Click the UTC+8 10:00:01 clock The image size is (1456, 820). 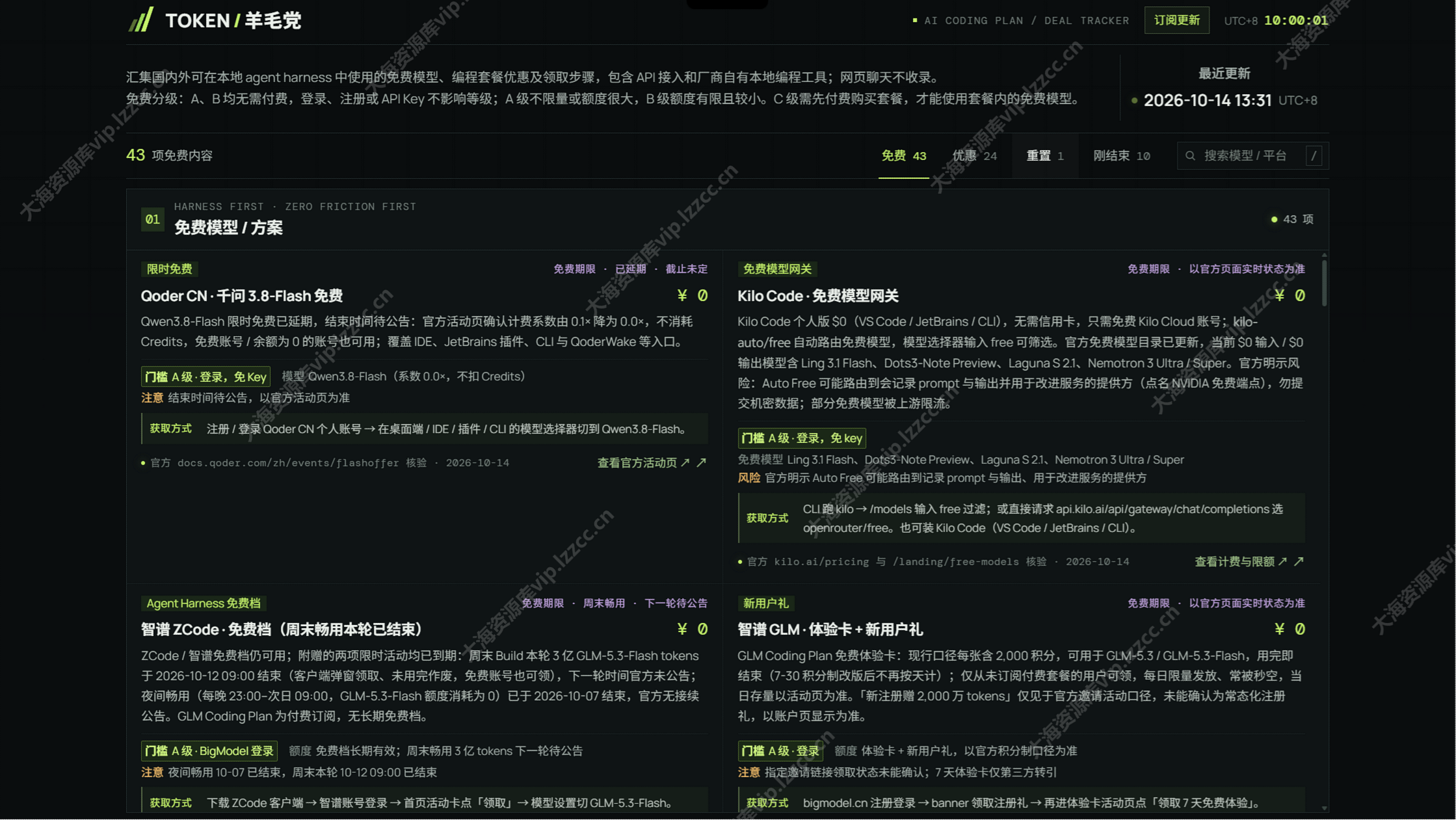pos(1275,20)
